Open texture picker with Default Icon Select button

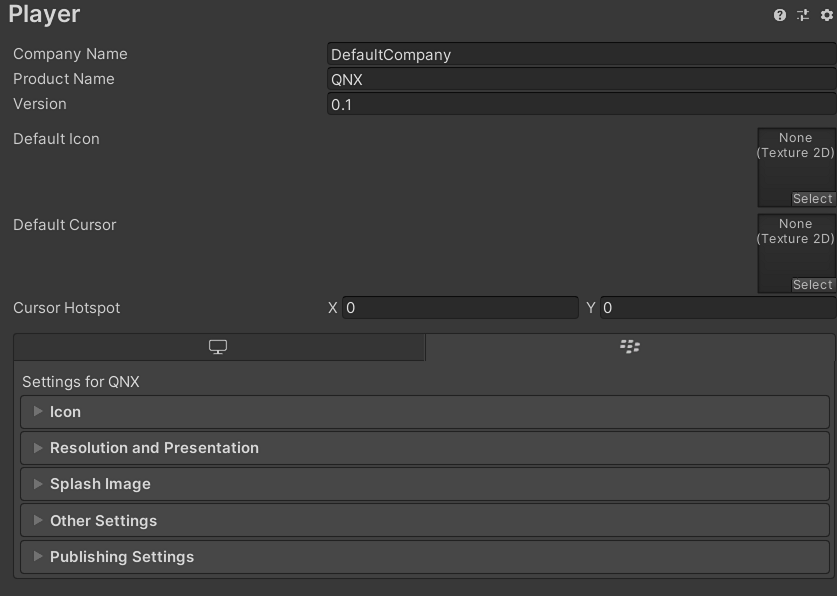tap(813, 199)
